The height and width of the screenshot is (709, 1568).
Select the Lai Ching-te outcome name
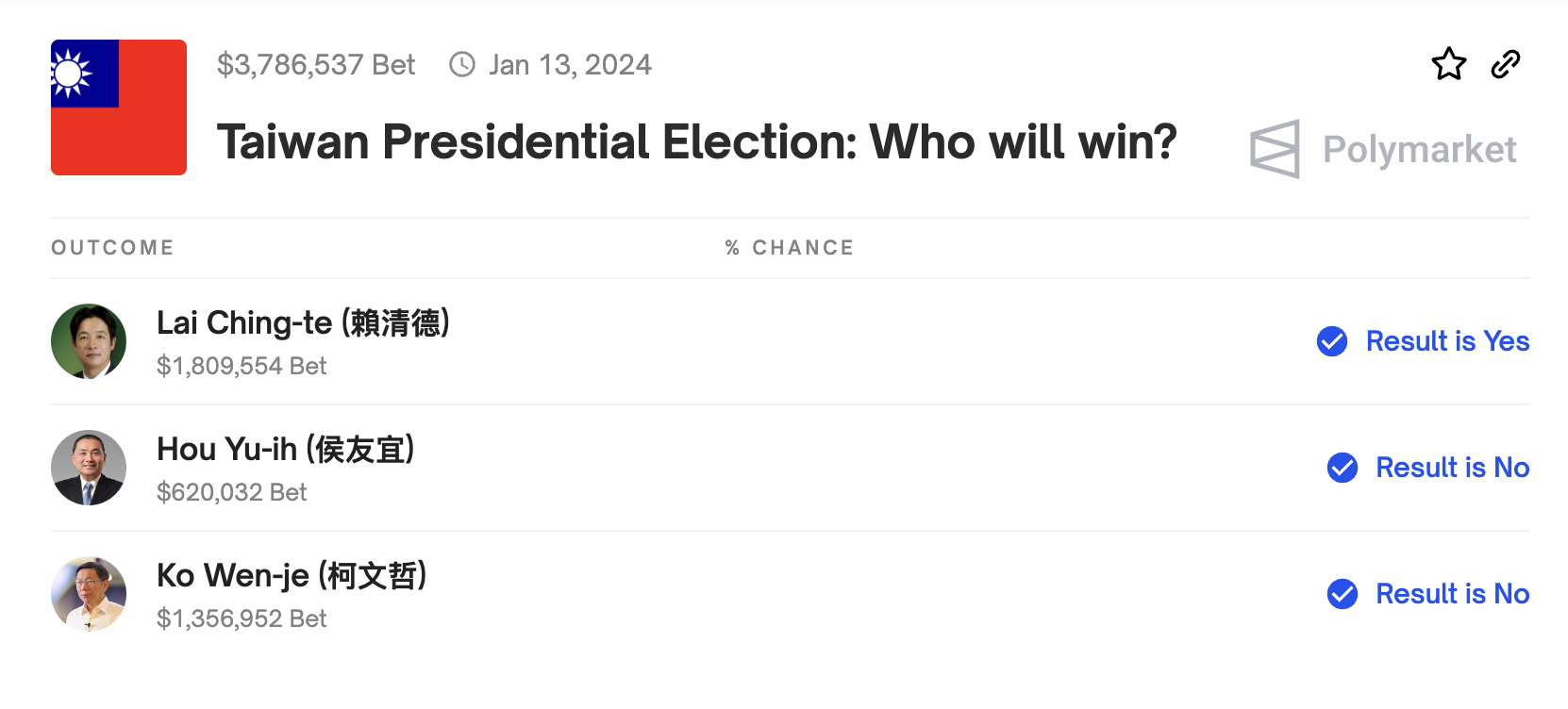pyautogui.click(x=303, y=323)
